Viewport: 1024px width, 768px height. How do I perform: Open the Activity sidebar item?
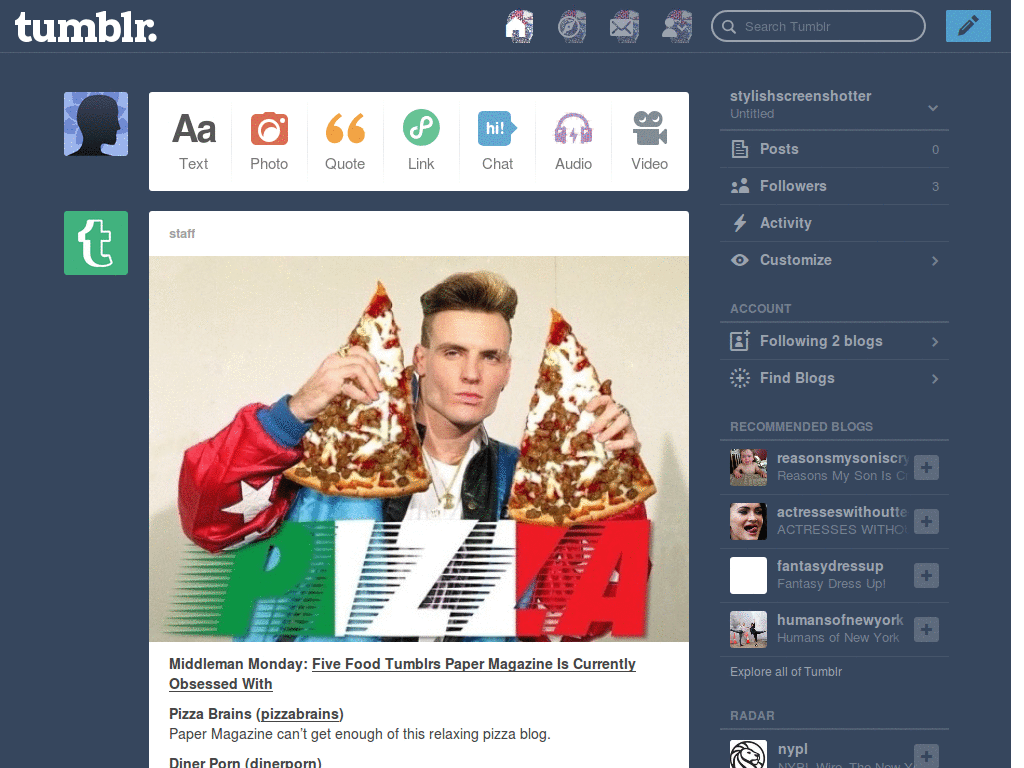coord(834,223)
